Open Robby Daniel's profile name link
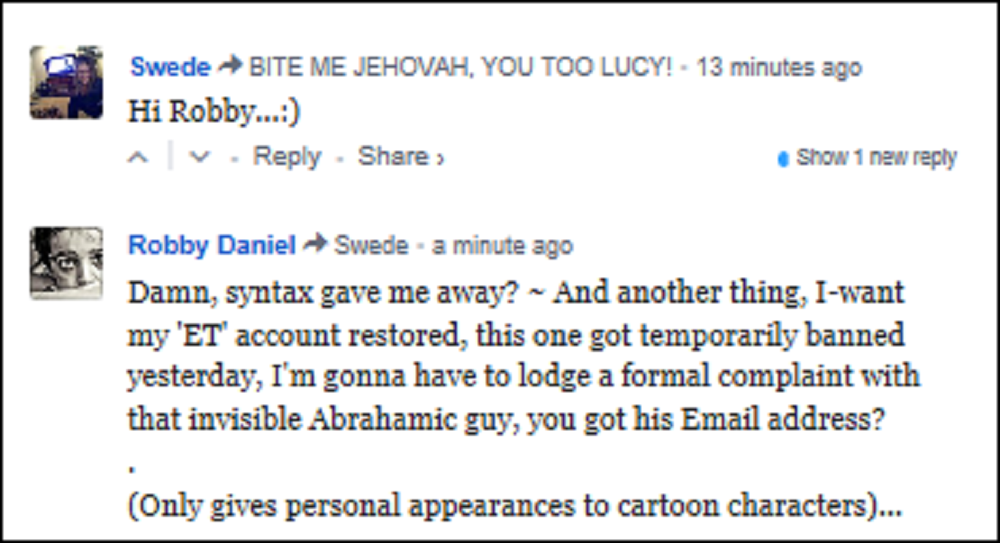 click(x=212, y=245)
